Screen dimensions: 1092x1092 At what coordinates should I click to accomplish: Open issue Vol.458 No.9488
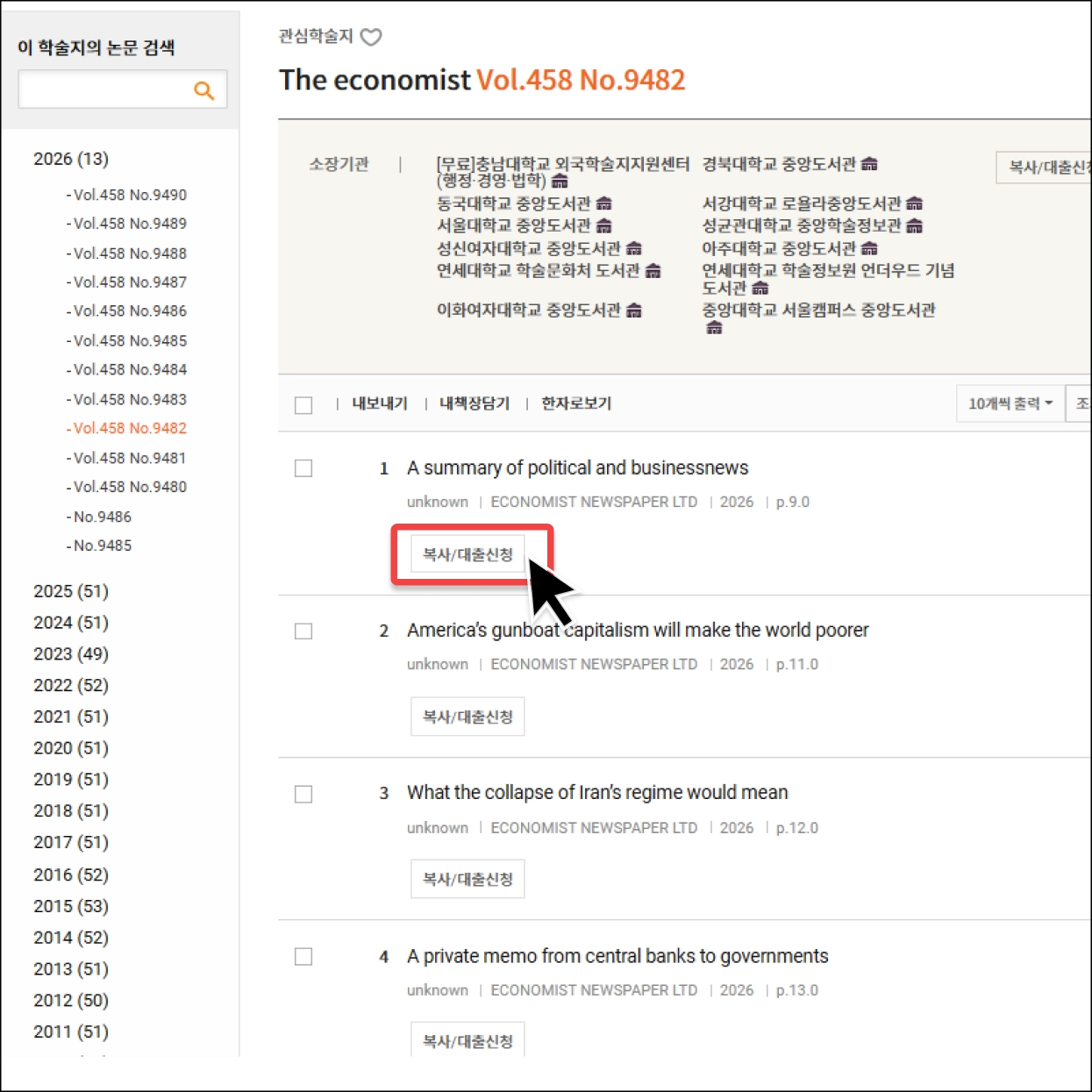coord(130,253)
